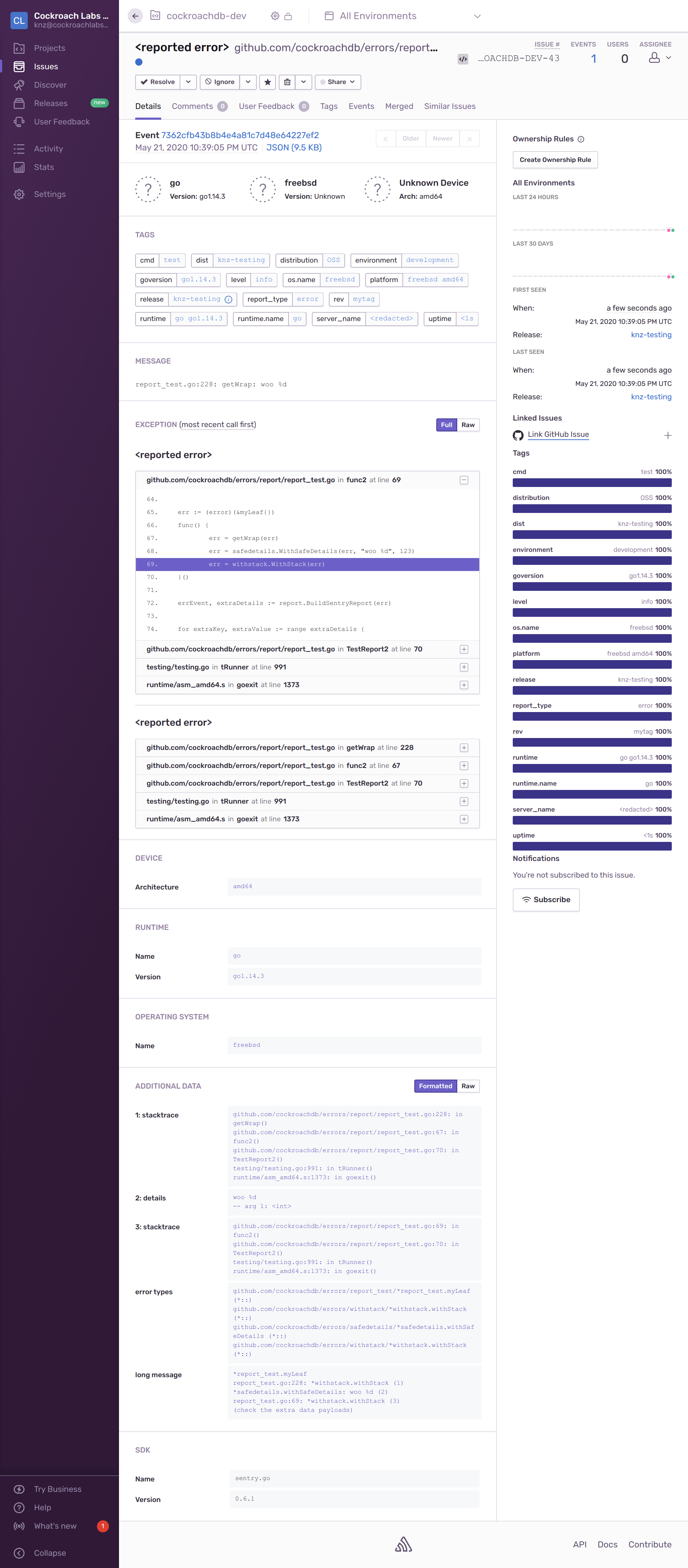Expand func2 line 67 frame
This screenshot has width=688, height=1568.
(x=463, y=766)
